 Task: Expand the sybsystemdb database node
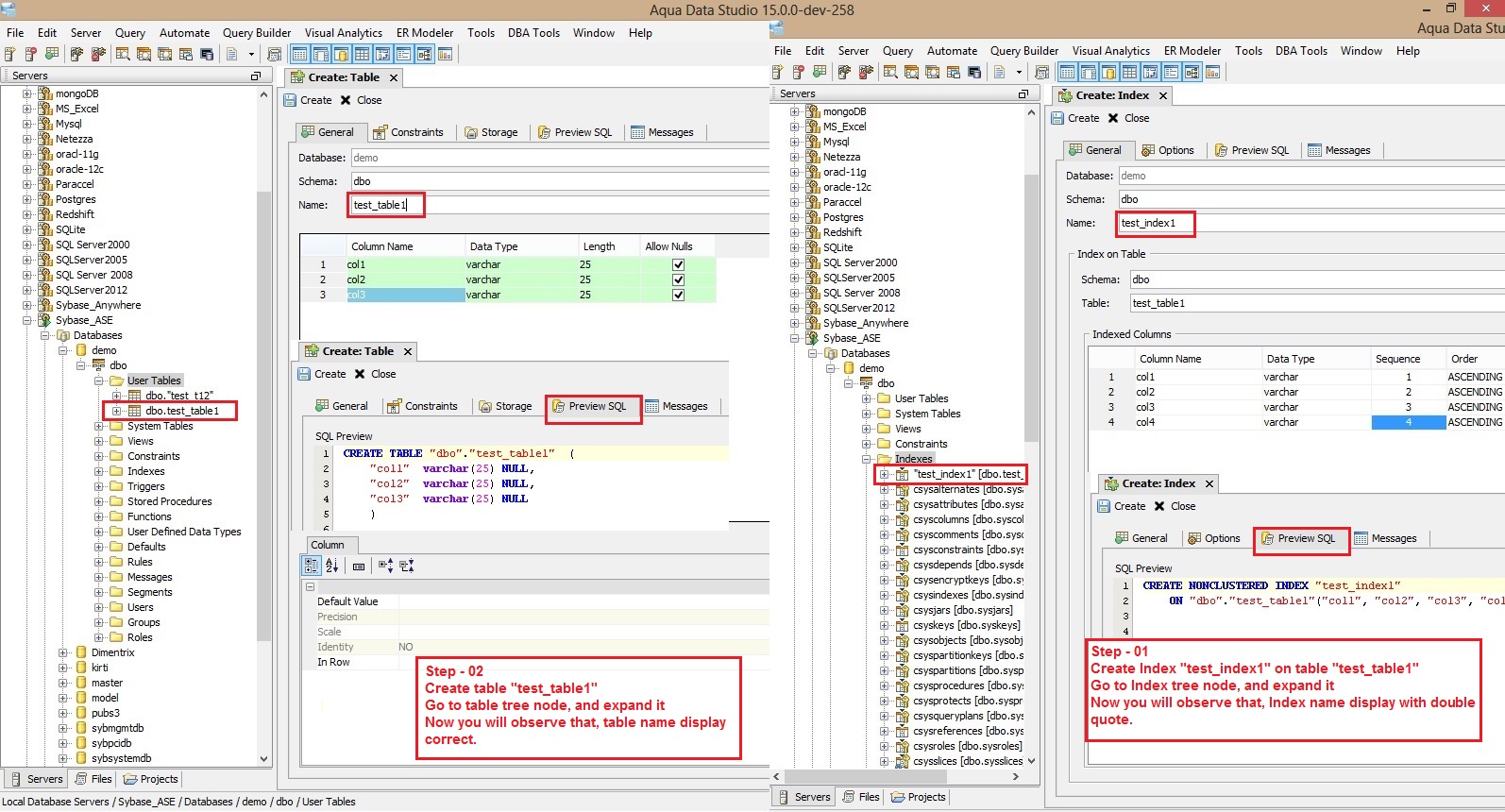63,758
